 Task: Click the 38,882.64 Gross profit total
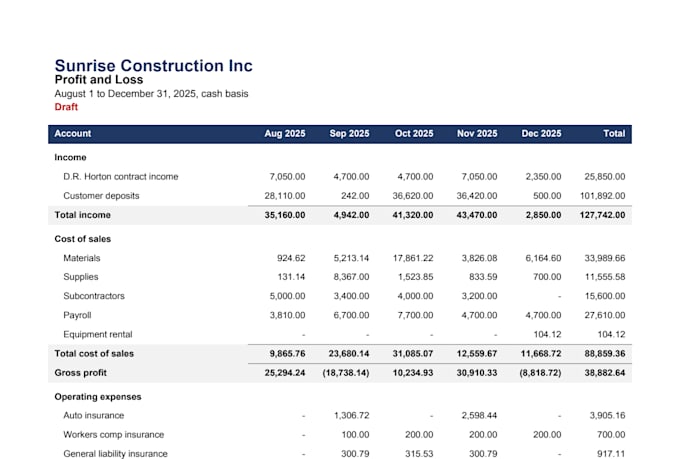tap(605, 373)
